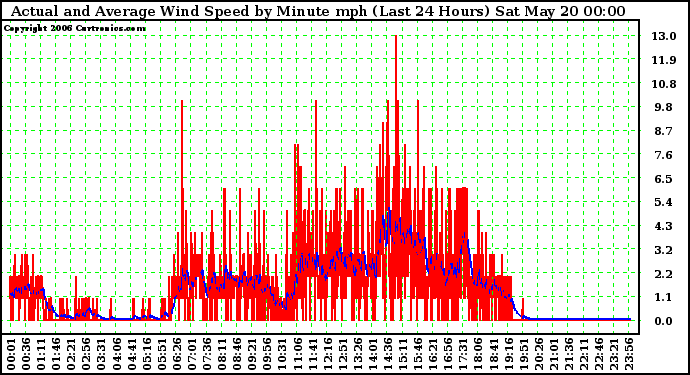Click the 15:46 time label
The width and height of the screenshot is (690, 375).
pyautogui.click(x=418, y=354)
